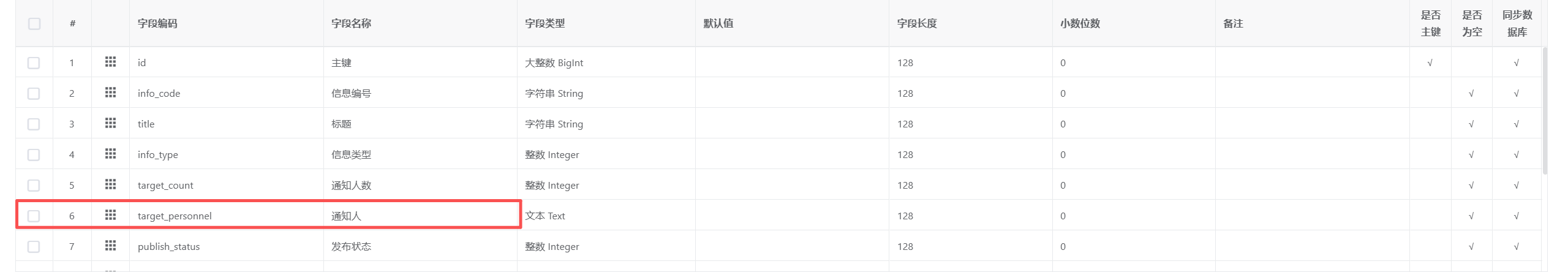This screenshot has width=1568, height=272.
Task: Toggle nullable checkmark for the title row
Action: [x=1471, y=124]
